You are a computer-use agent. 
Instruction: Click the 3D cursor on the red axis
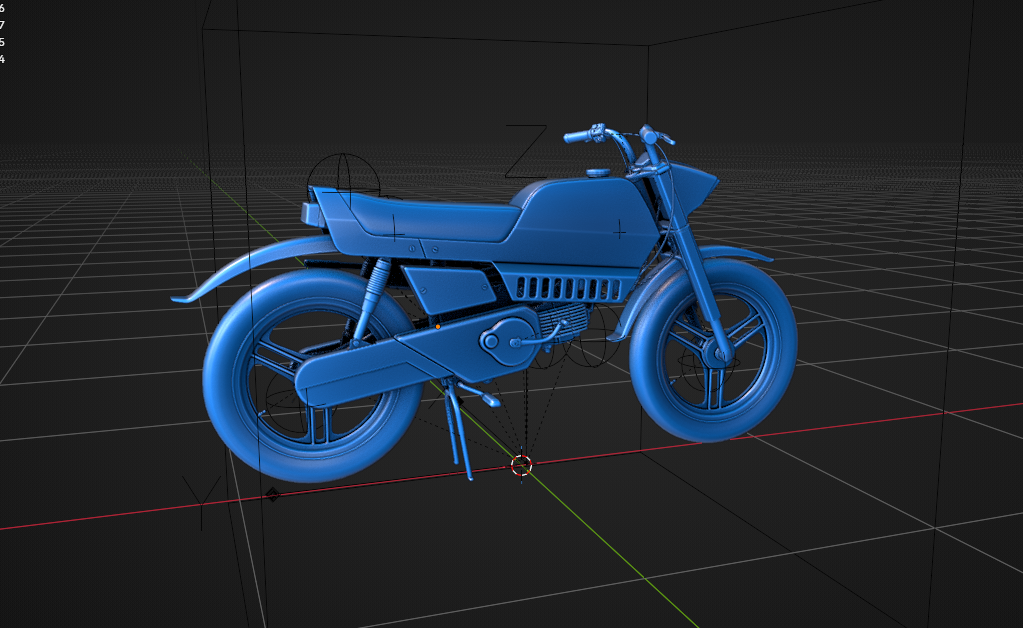(521, 465)
